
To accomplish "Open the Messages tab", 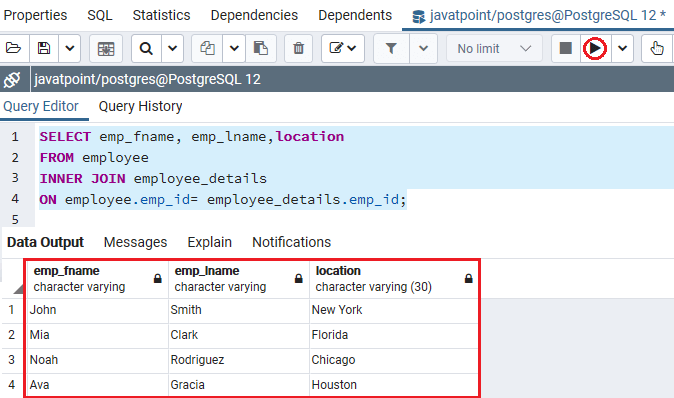I will click(x=135, y=242).
